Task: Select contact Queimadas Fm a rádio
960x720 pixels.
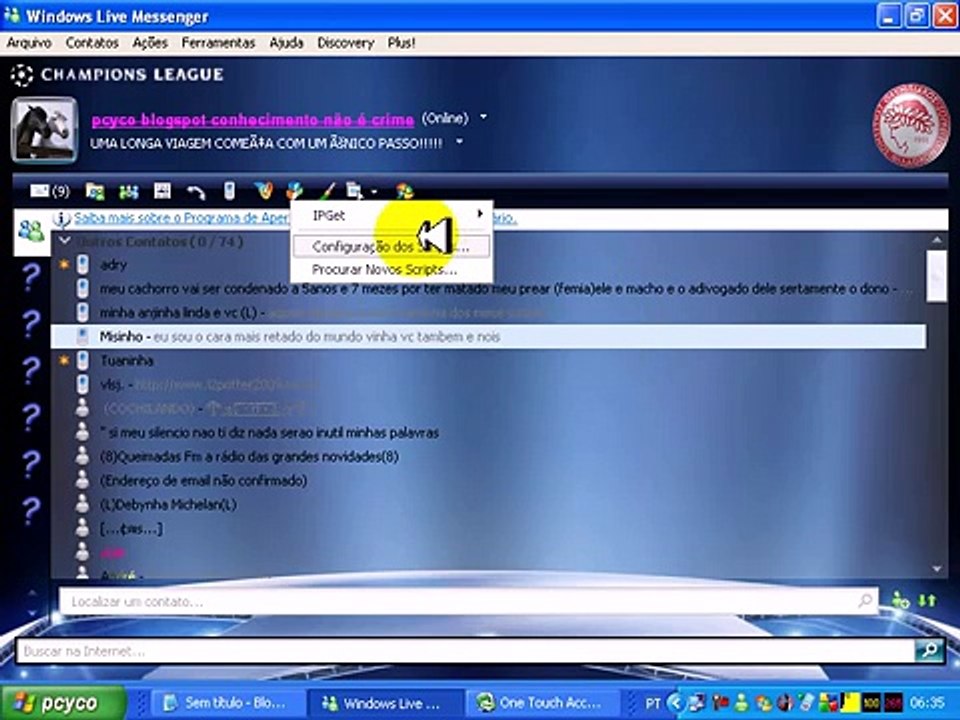Action: coord(249,456)
